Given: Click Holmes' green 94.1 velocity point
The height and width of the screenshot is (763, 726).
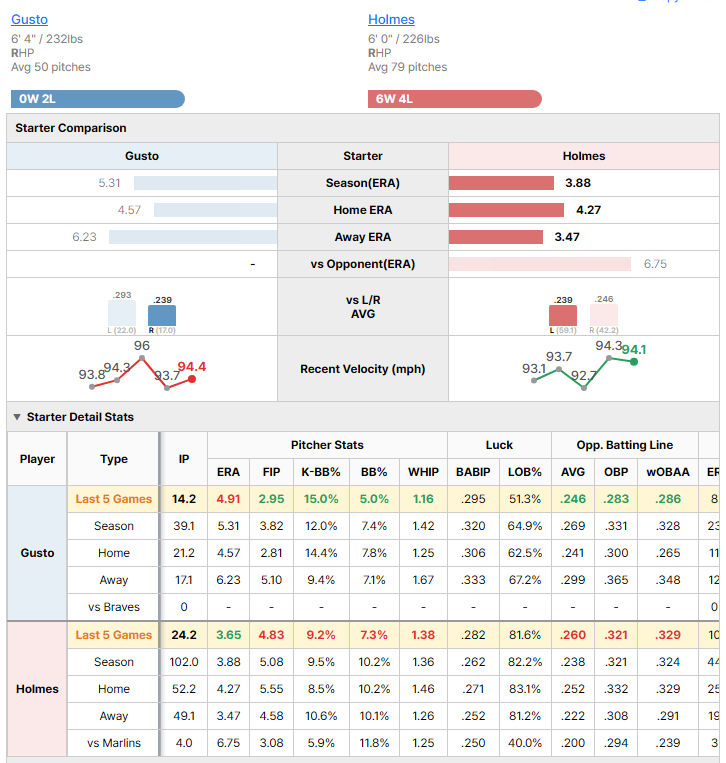Looking at the screenshot, I should tap(634, 362).
